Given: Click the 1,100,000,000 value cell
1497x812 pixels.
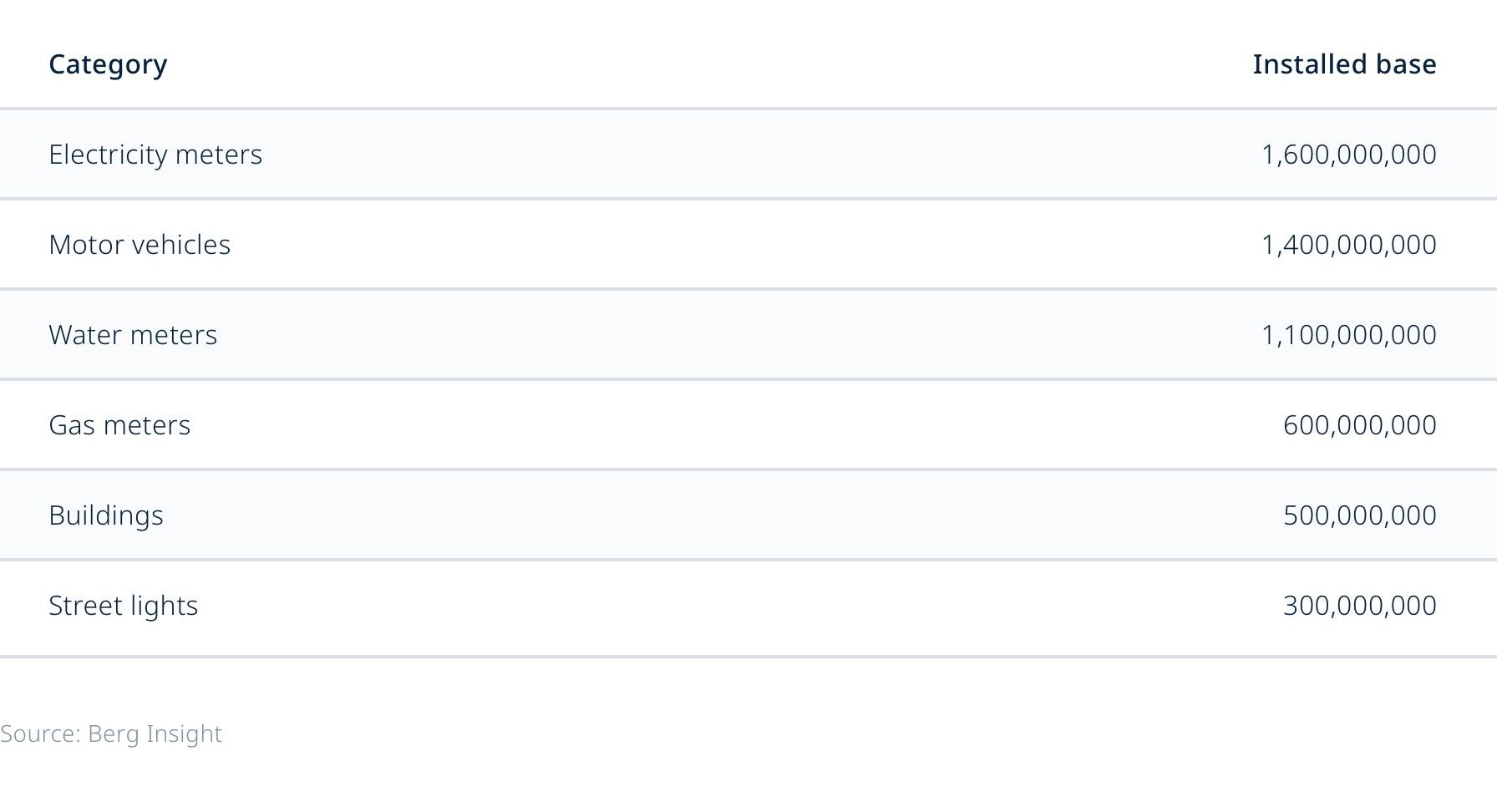Looking at the screenshot, I should click(1348, 335).
